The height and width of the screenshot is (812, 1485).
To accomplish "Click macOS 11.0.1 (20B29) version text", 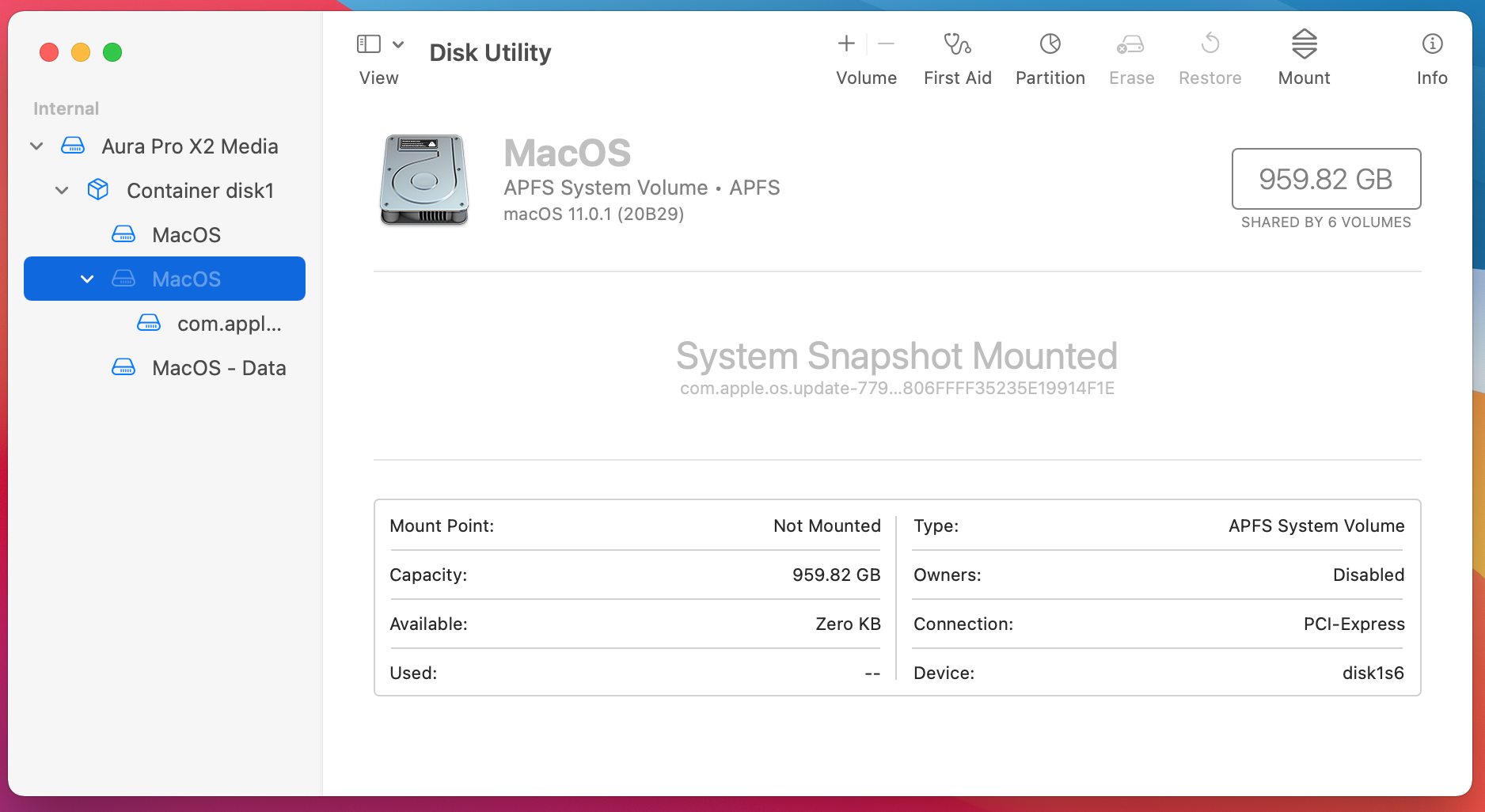I will click(x=594, y=214).
